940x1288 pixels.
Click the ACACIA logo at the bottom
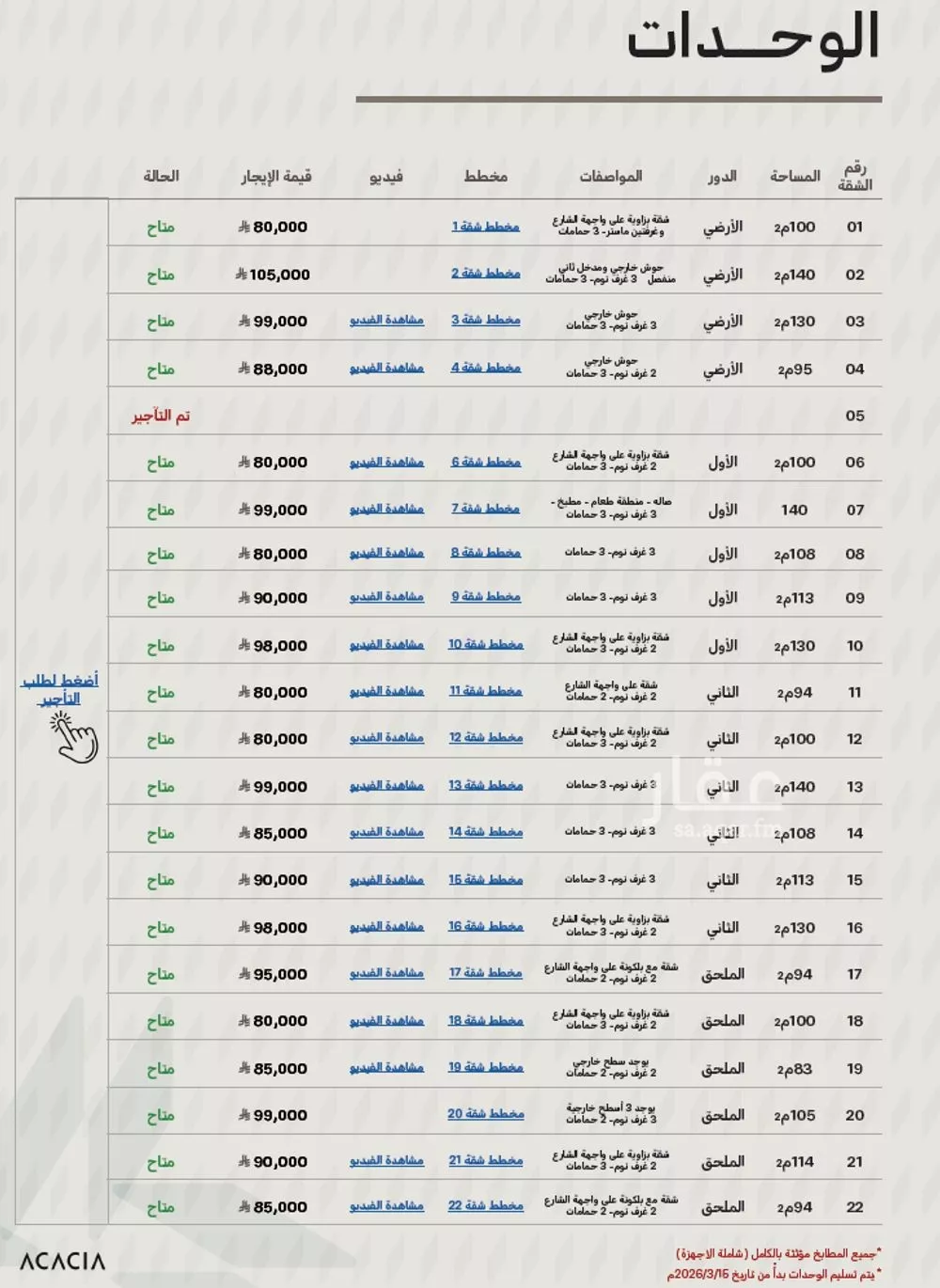click(x=63, y=1262)
